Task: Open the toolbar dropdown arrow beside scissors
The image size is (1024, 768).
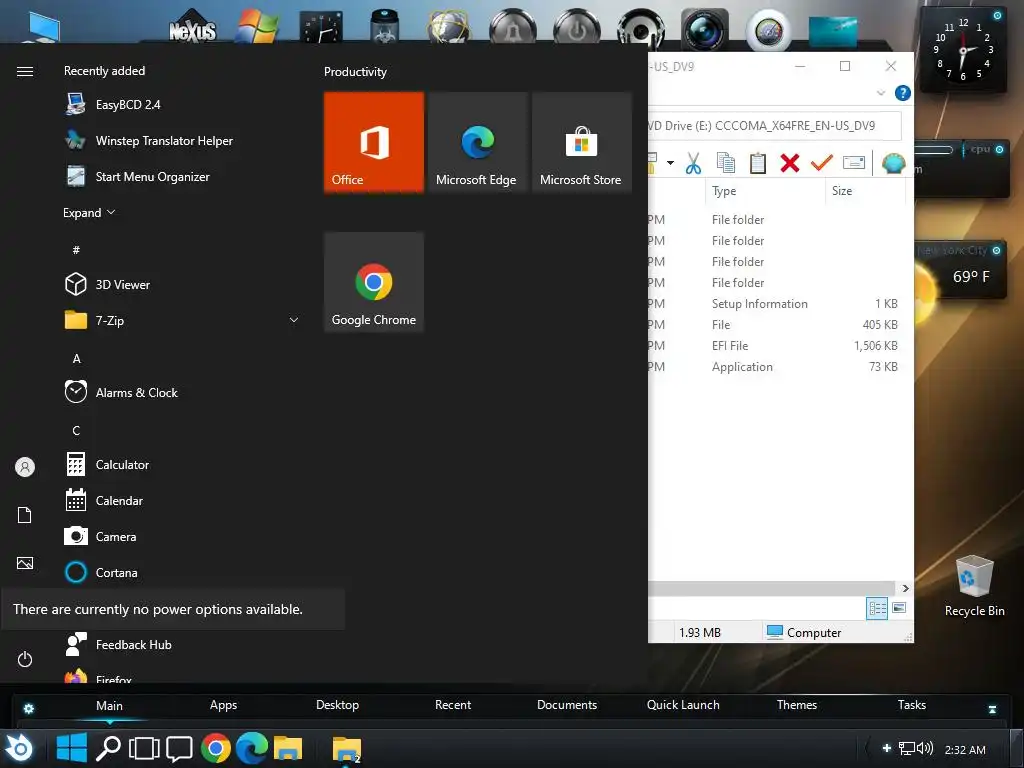Action: pyautogui.click(x=670, y=163)
